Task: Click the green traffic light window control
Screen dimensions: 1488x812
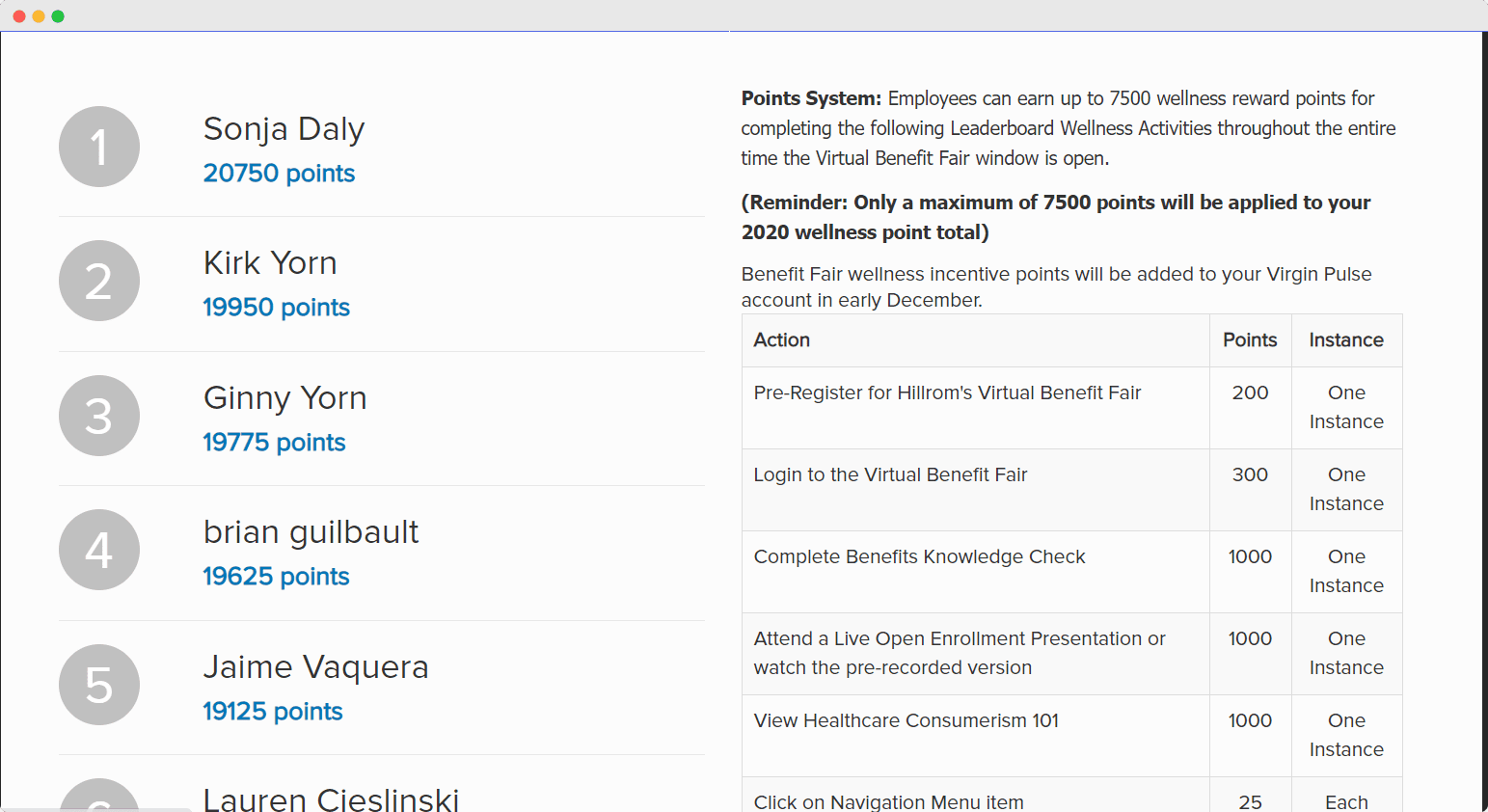Action: pos(58,15)
